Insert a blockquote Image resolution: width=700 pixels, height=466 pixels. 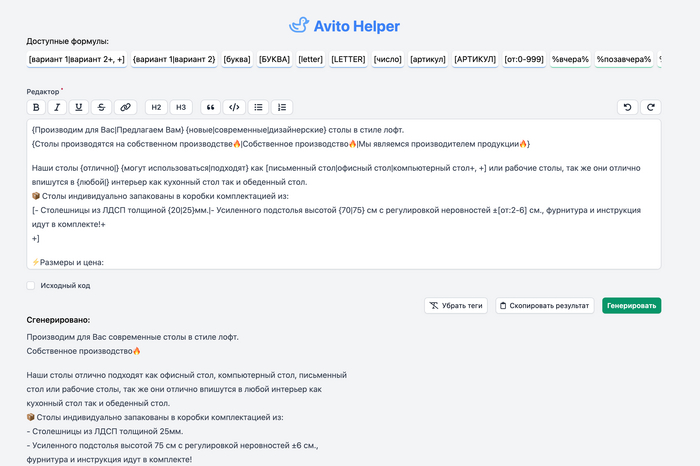[x=210, y=107]
